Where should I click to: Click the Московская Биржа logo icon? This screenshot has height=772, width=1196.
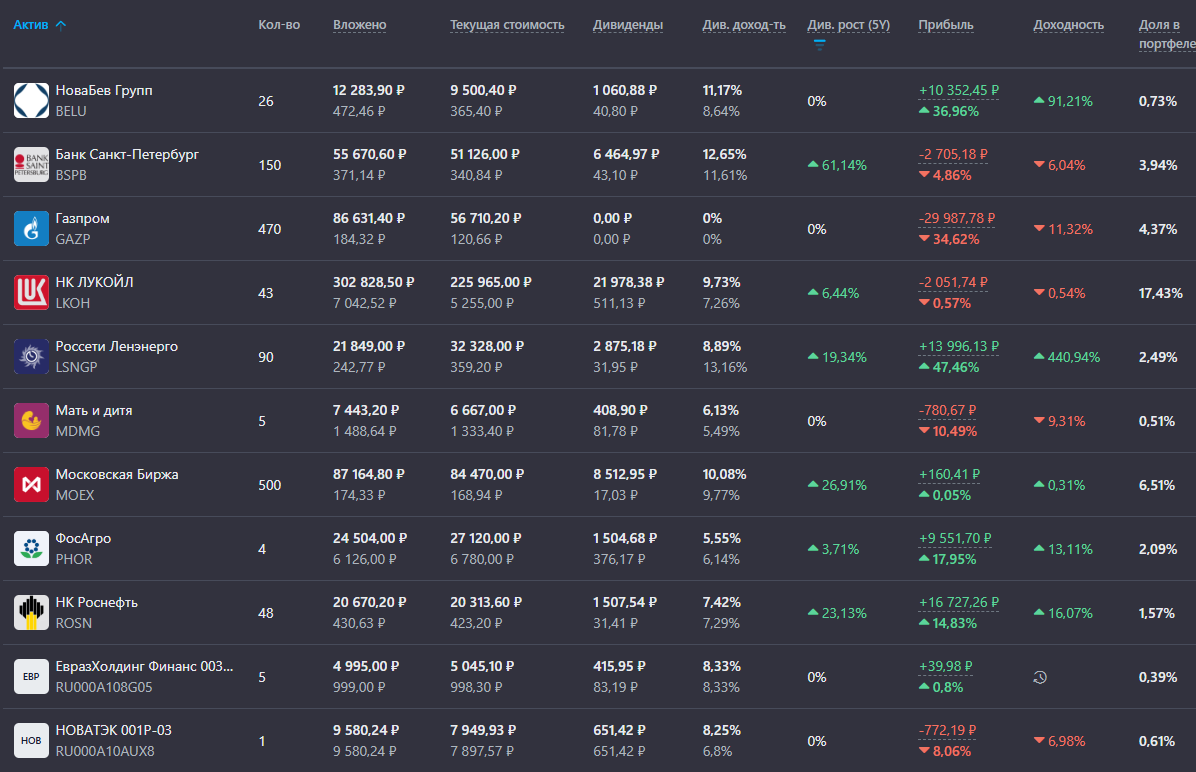pyautogui.click(x=31, y=485)
